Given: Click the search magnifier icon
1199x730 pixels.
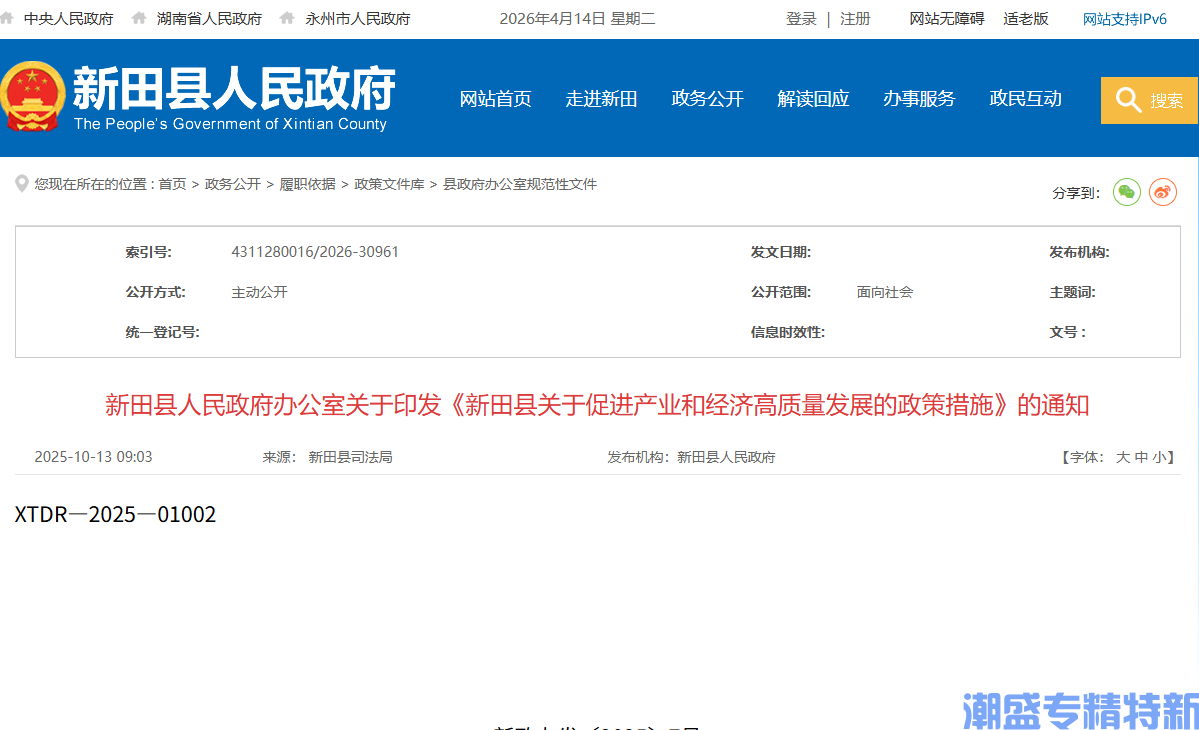Looking at the screenshot, I should (1129, 100).
